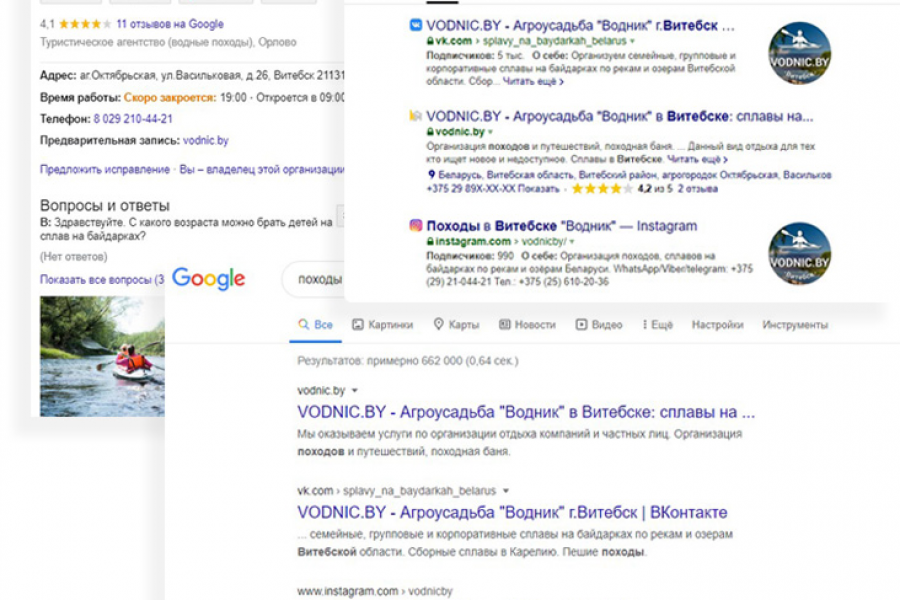Viewport: 900px width, 600px height.
Task: Click the star rating in Google business panel
Action: 85,24
